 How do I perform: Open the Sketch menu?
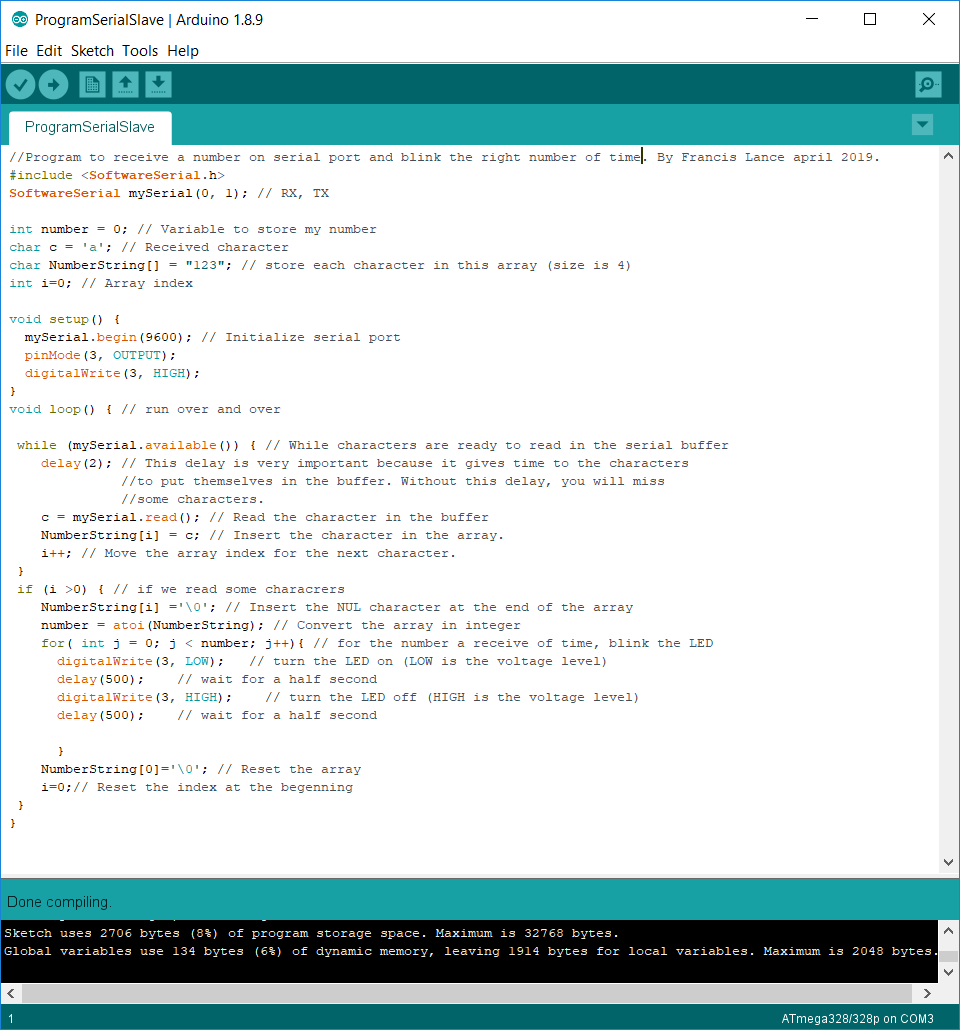click(93, 51)
